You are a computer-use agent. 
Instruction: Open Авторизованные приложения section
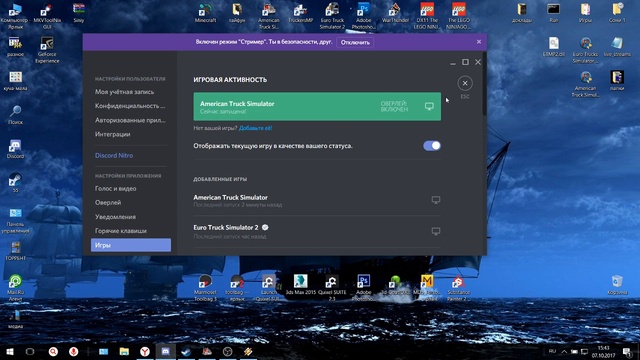pyautogui.click(x=130, y=120)
